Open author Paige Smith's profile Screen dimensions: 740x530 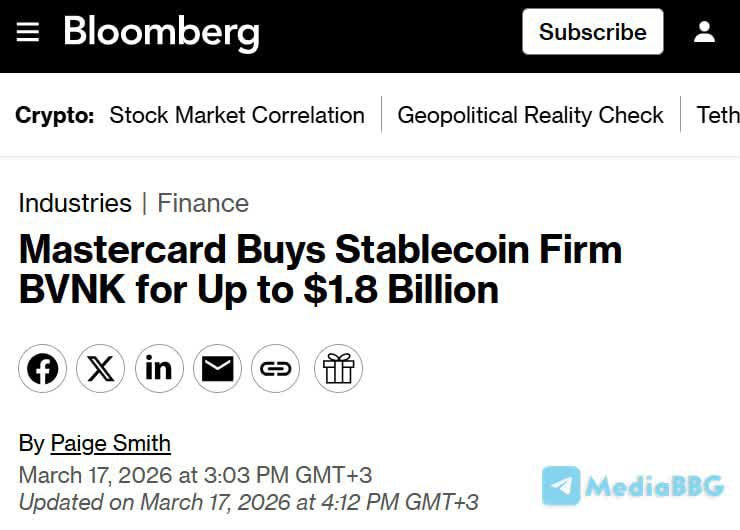point(110,443)
